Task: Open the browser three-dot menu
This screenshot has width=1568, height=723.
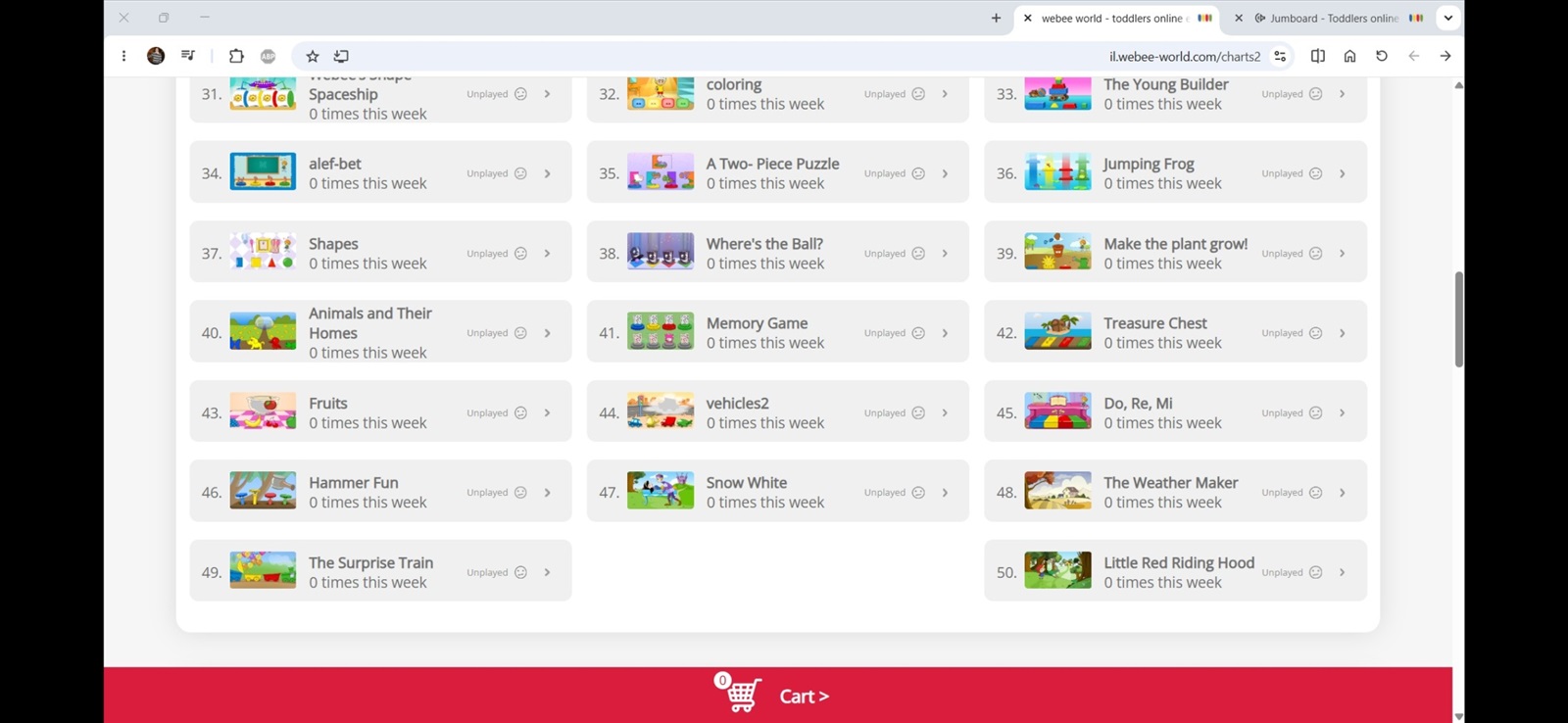Action: point(123,56)
